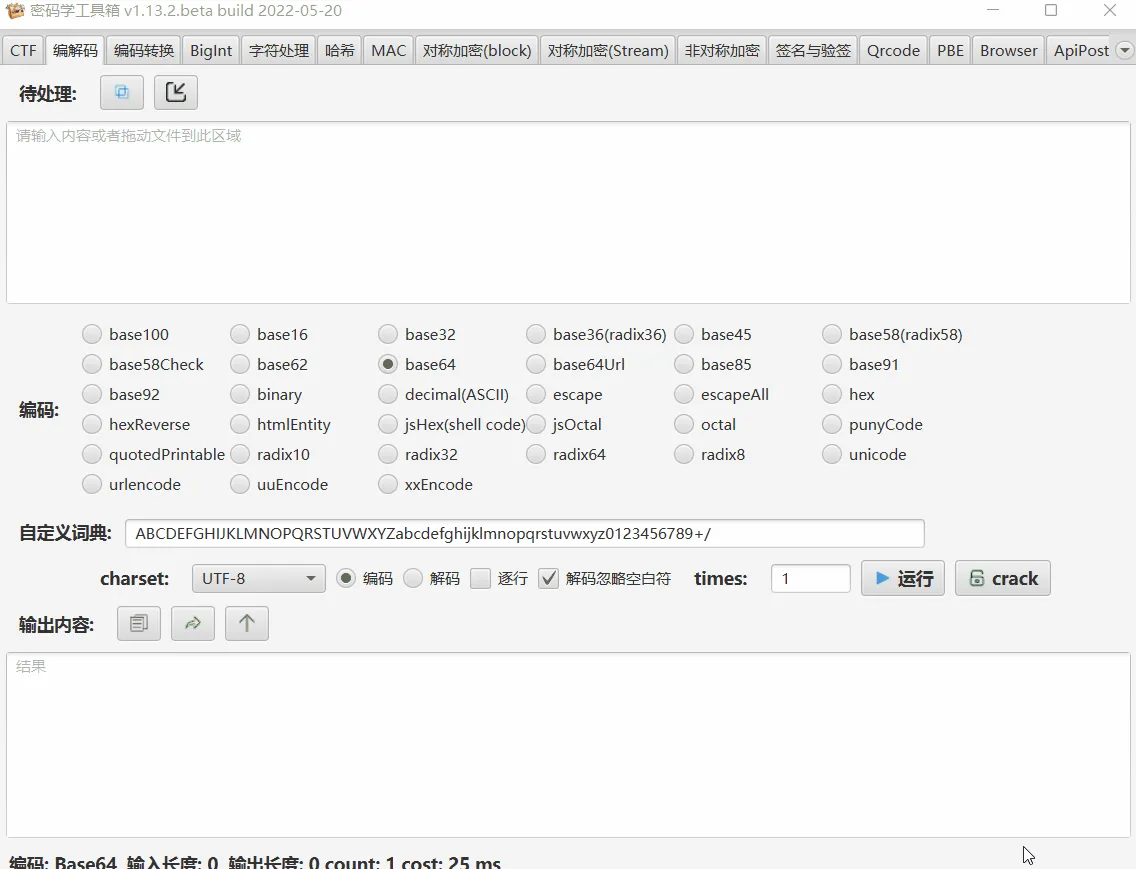Screen dimensions: 1136x869
Task: Expand the tab overflow arrow after ApiPost
Action: coord(1124,51)
